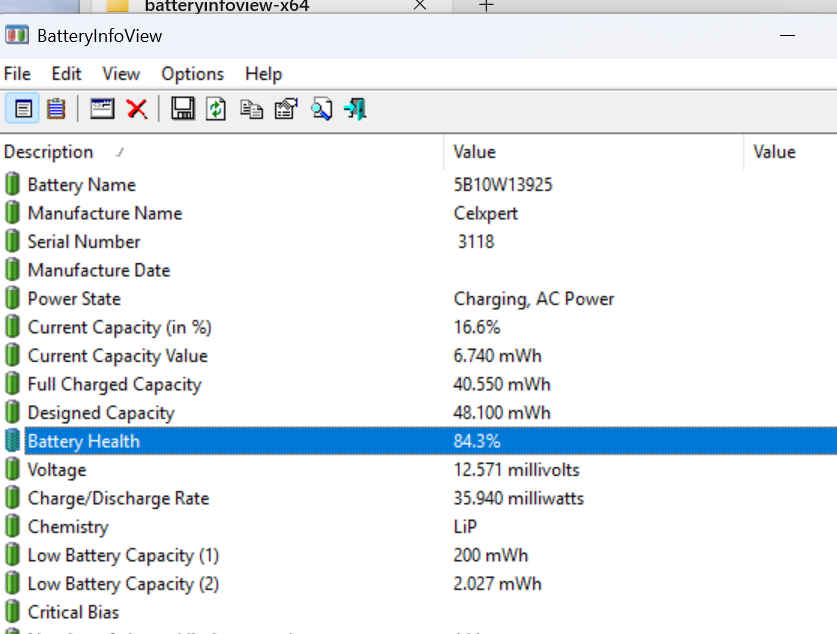Select the Charge/Discharge Rate row

pyautogui.click(x=418, y=498)
